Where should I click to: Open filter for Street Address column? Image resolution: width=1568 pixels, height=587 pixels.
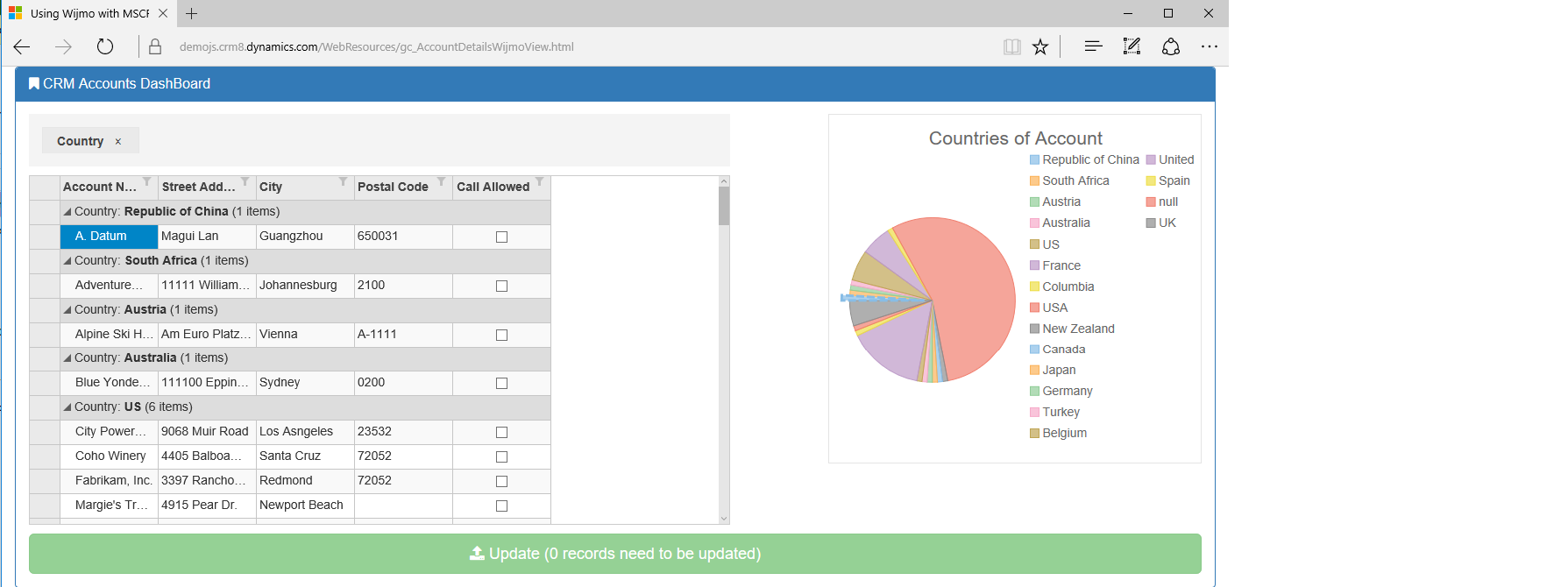point(245,181)
